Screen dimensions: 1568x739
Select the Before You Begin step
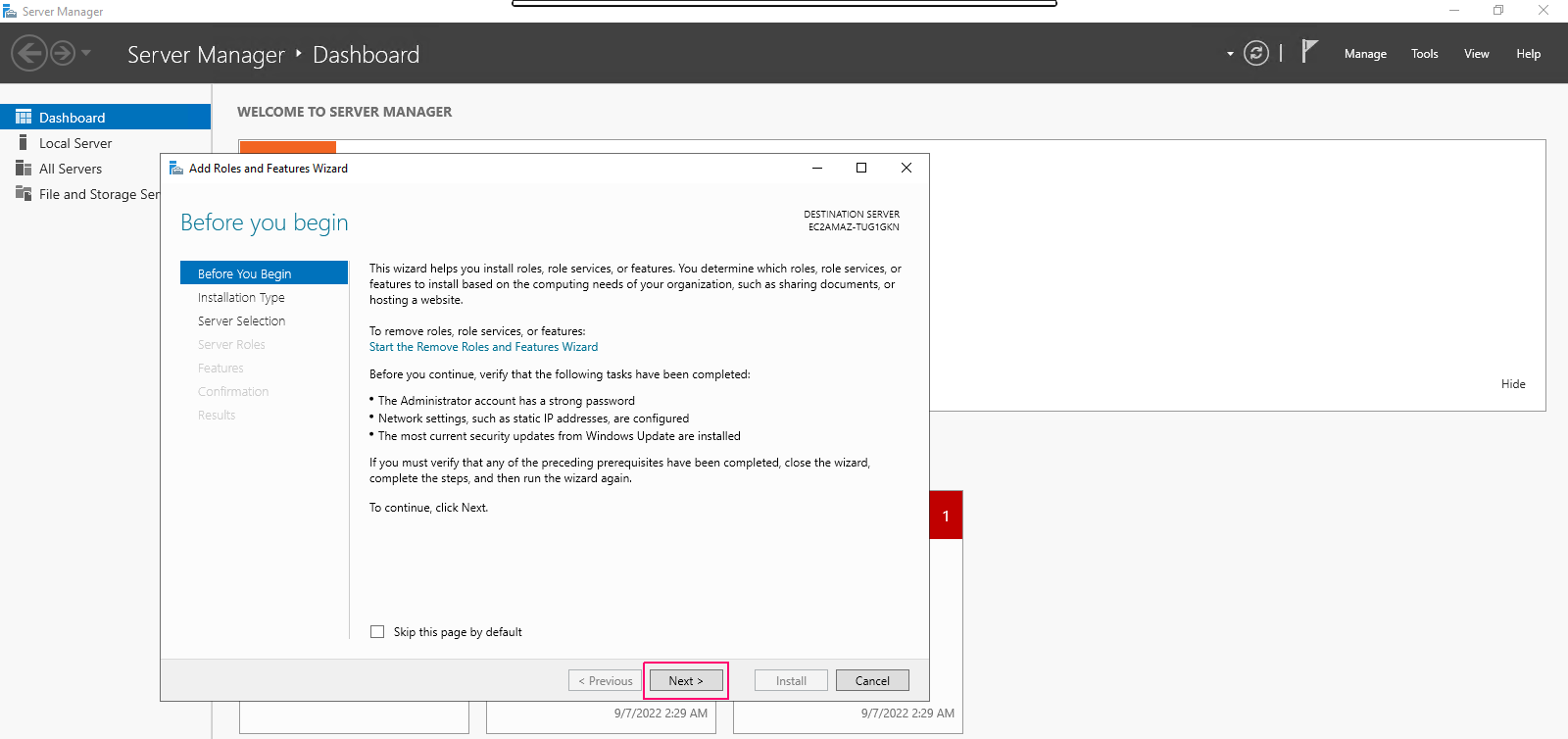click(264, 273)
